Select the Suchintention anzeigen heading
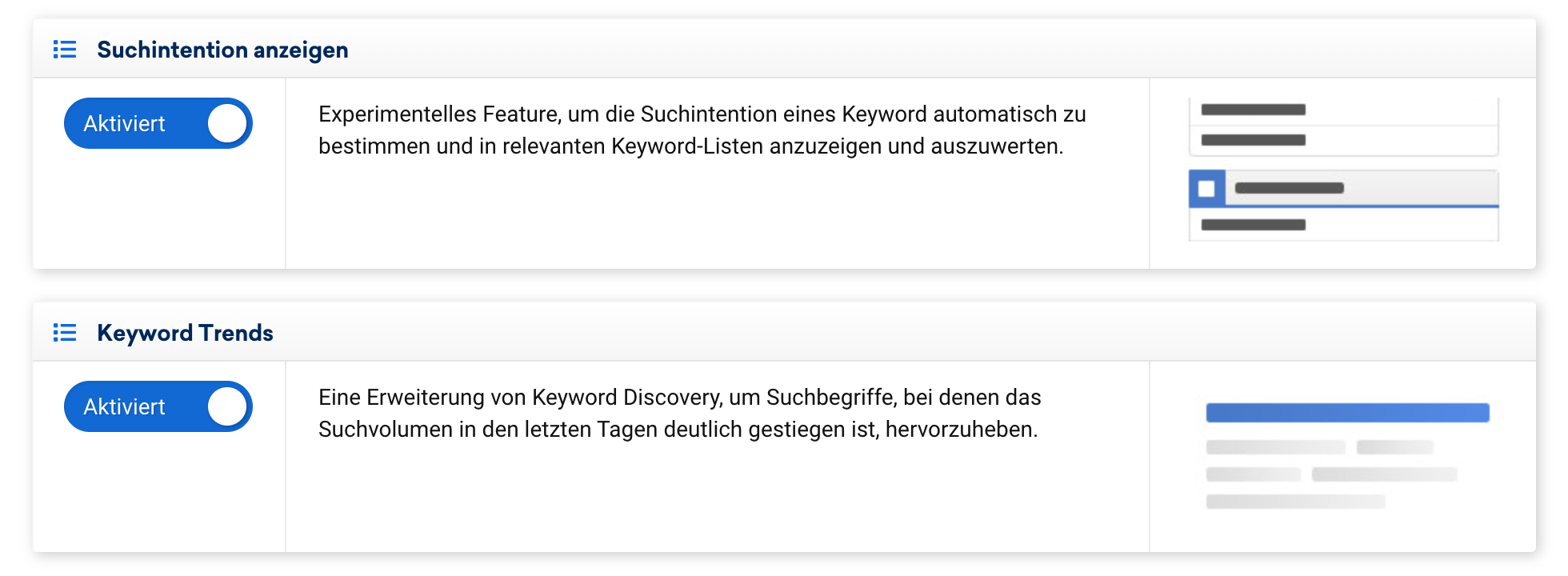The height and width of the screenshot is (576, 1568). pyautogui.click(x=222, y=50)
